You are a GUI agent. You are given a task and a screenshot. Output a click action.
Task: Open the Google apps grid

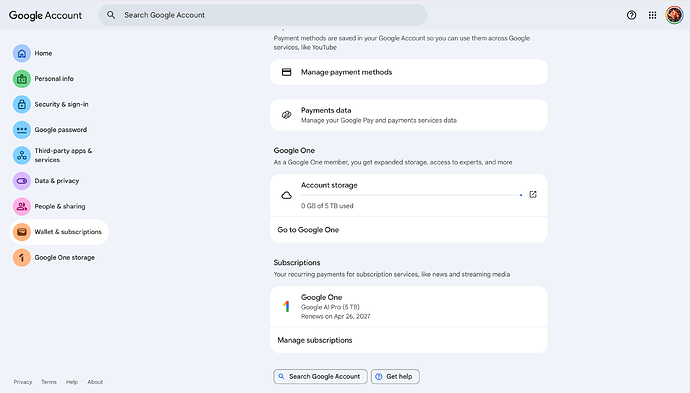click(x=653, y=15)
